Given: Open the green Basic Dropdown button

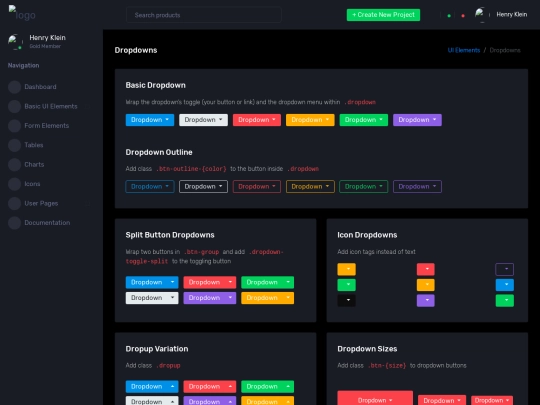Looking at the screenshot, I should click(x=364, y=120).
